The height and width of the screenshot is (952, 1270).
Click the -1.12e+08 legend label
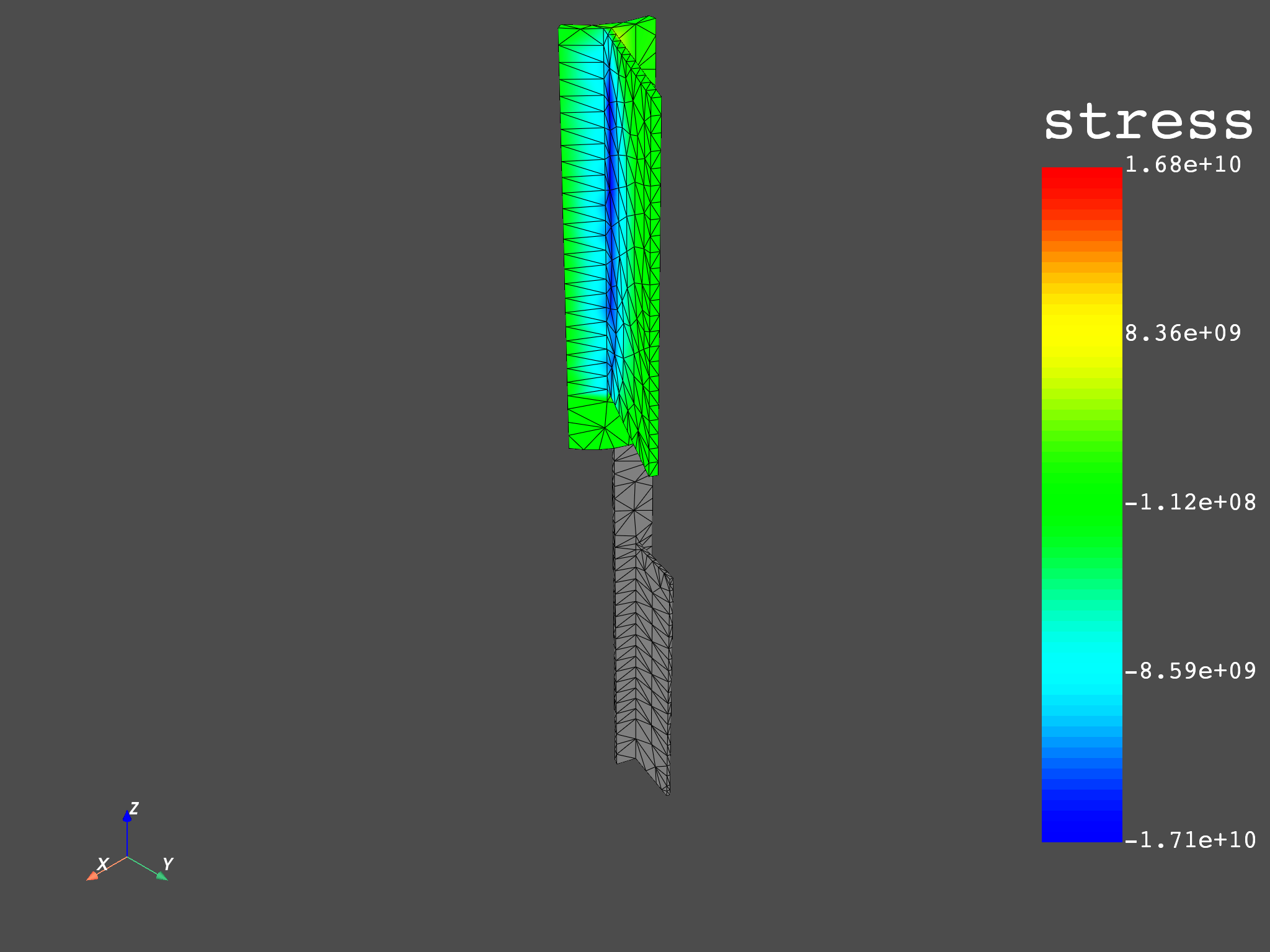pos(1190,502)
